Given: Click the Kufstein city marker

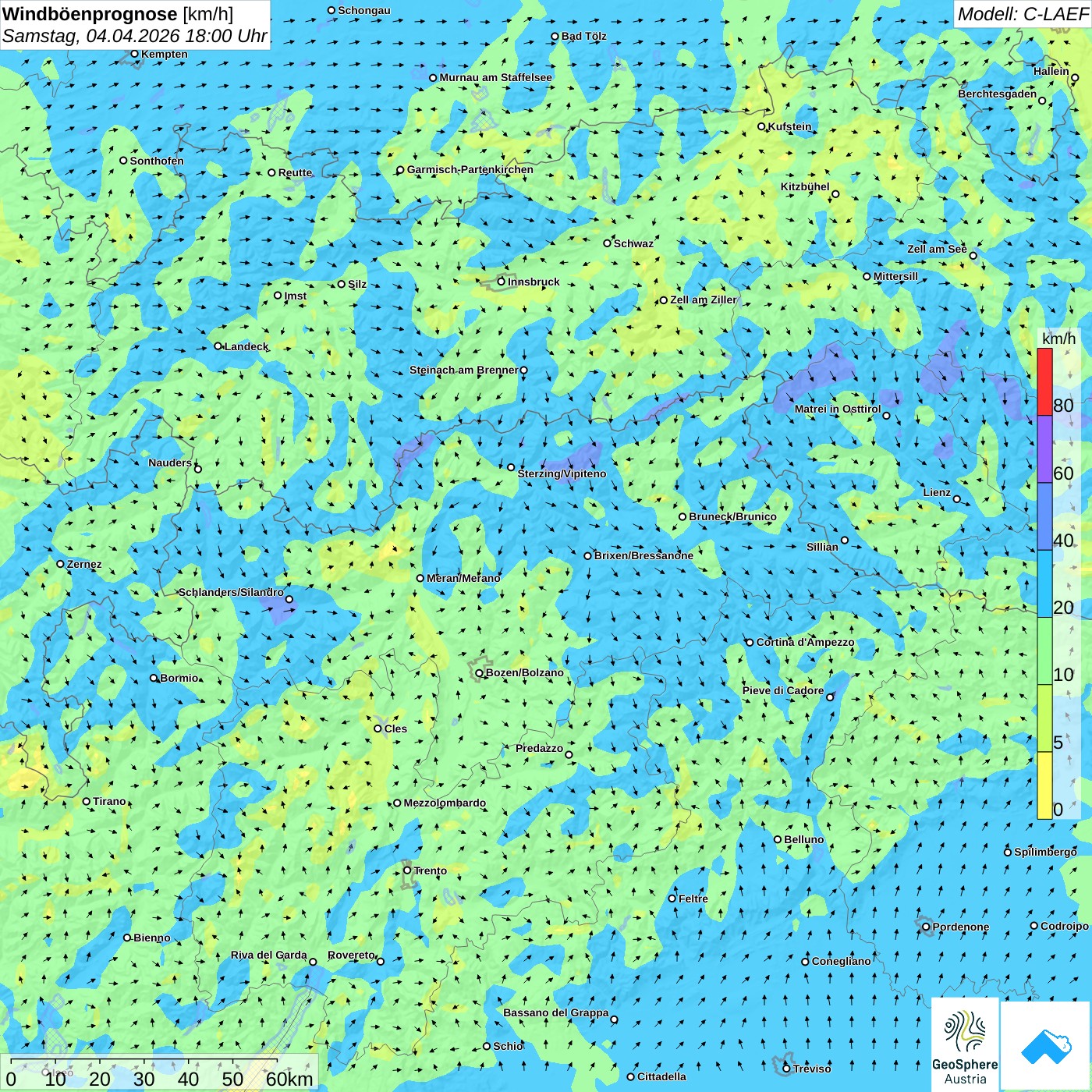Looking at the screenshot, I should (x=761, y=126).
